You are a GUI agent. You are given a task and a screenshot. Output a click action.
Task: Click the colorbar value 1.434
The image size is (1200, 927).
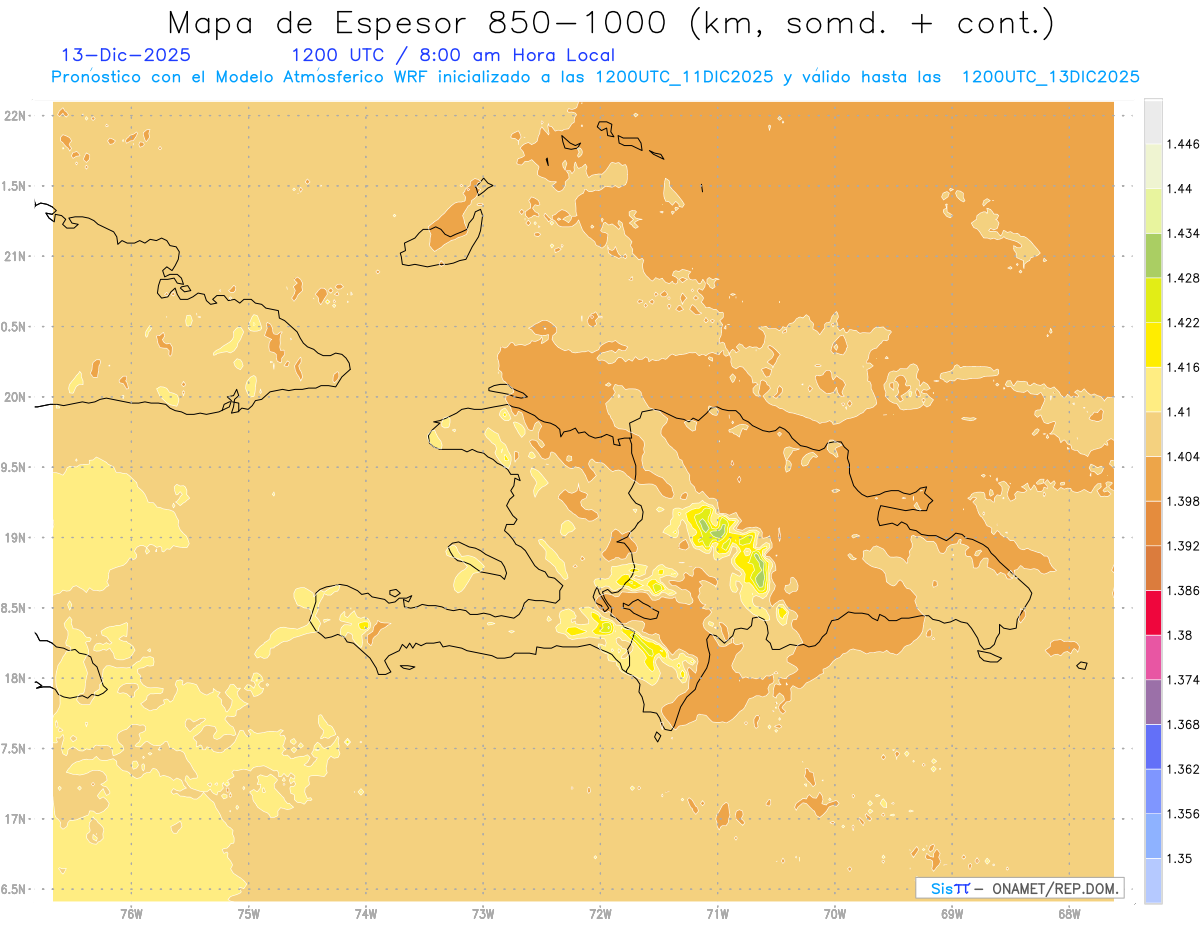click(x=1183, y=233)
